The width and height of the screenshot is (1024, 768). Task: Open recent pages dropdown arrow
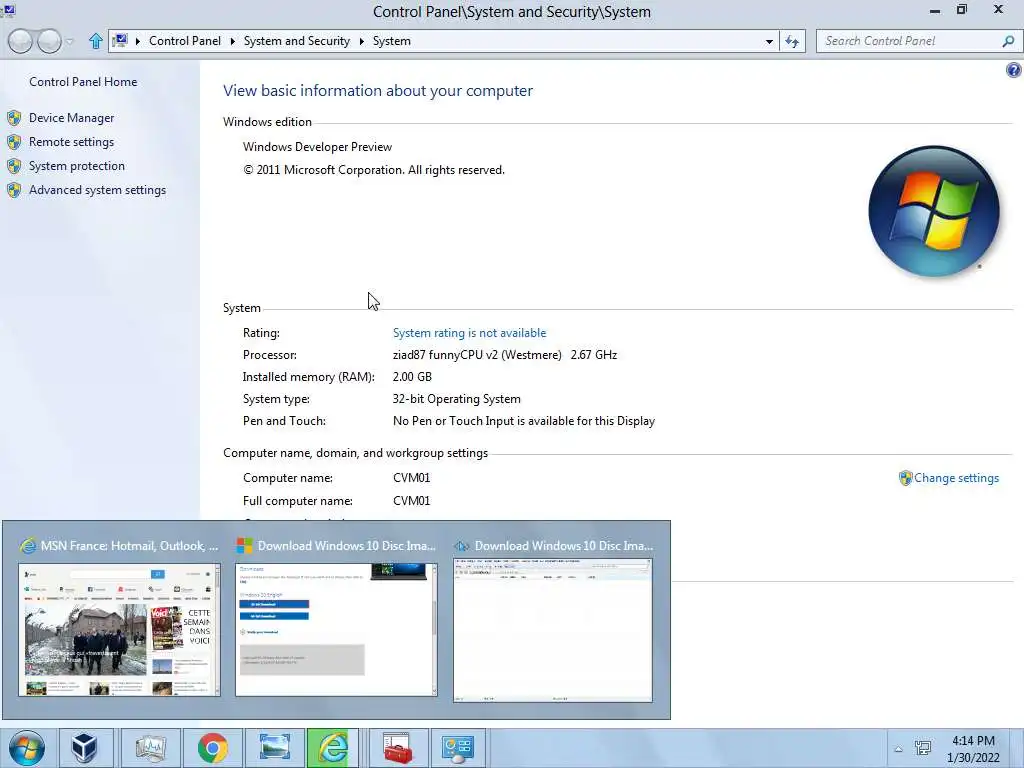point(70,42)
